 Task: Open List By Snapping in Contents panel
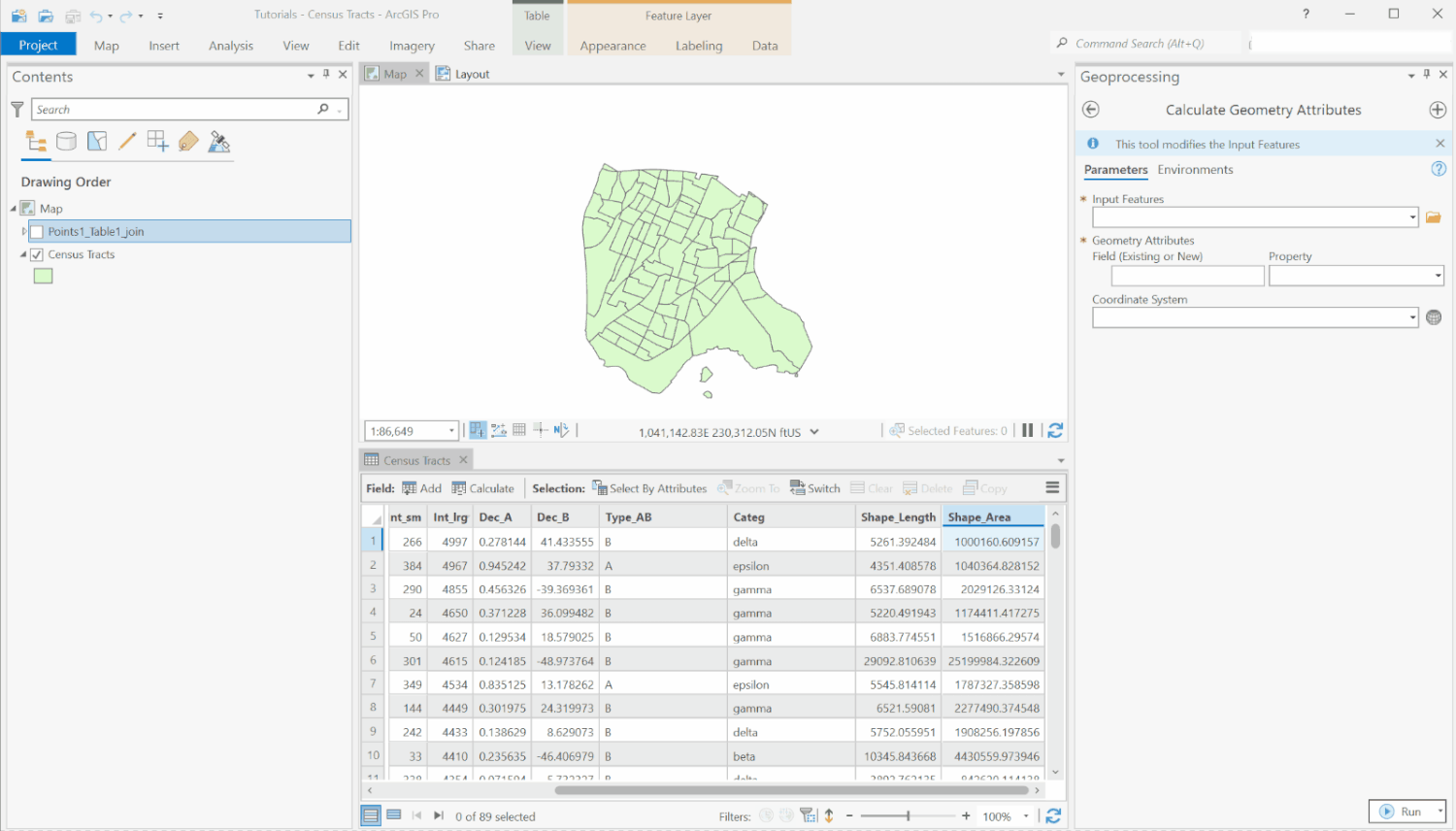(x=157, y=141)
